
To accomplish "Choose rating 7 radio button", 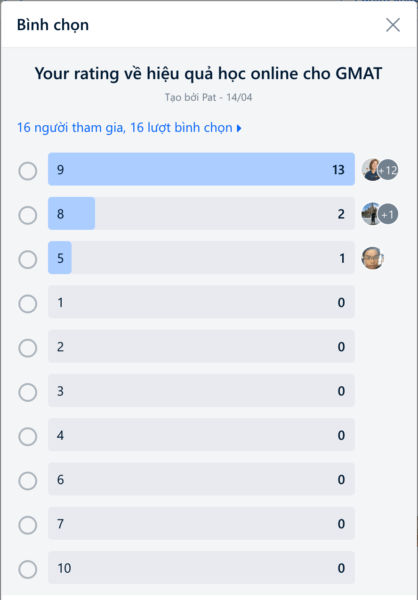I will click(28, 525).
